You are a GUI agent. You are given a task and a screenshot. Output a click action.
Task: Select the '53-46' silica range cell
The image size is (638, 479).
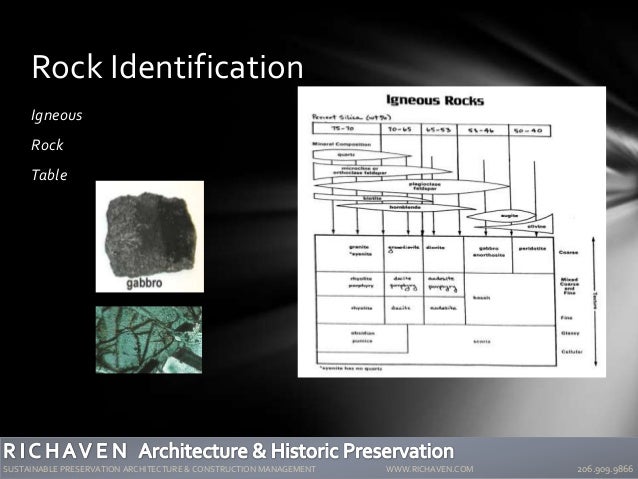click(x=483, y=130)
